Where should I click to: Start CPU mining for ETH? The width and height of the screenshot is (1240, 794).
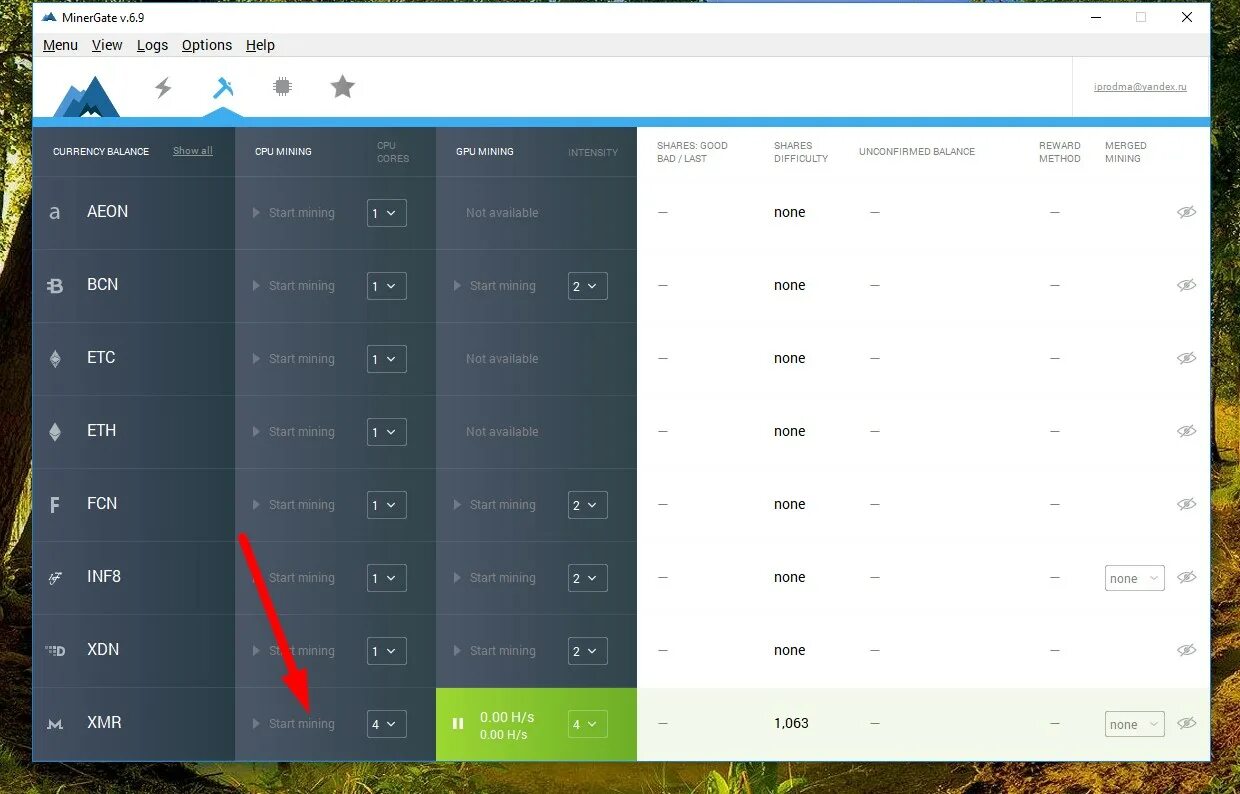tap(294, 432)
